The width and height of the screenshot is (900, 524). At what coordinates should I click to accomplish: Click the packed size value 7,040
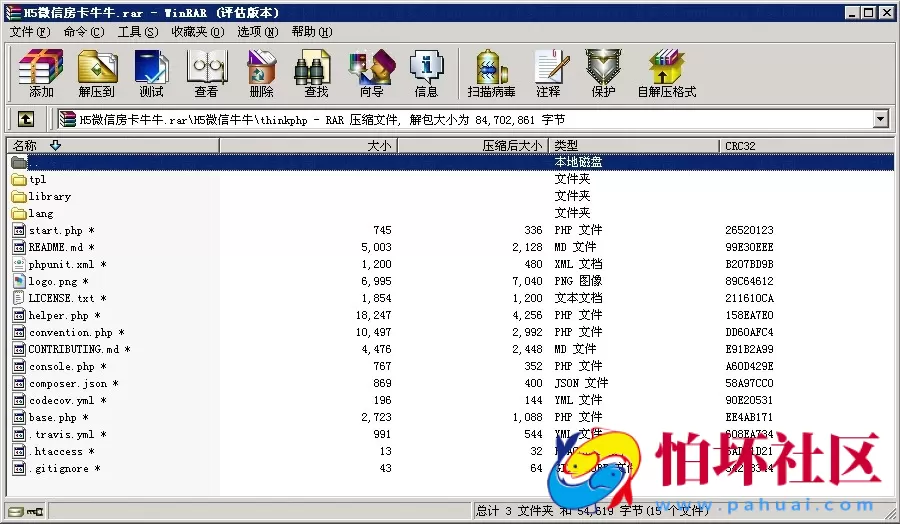527,281
